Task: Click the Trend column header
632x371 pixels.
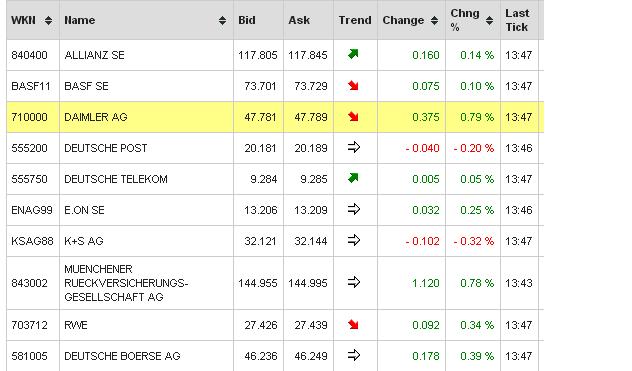Action: pos(355,20)
